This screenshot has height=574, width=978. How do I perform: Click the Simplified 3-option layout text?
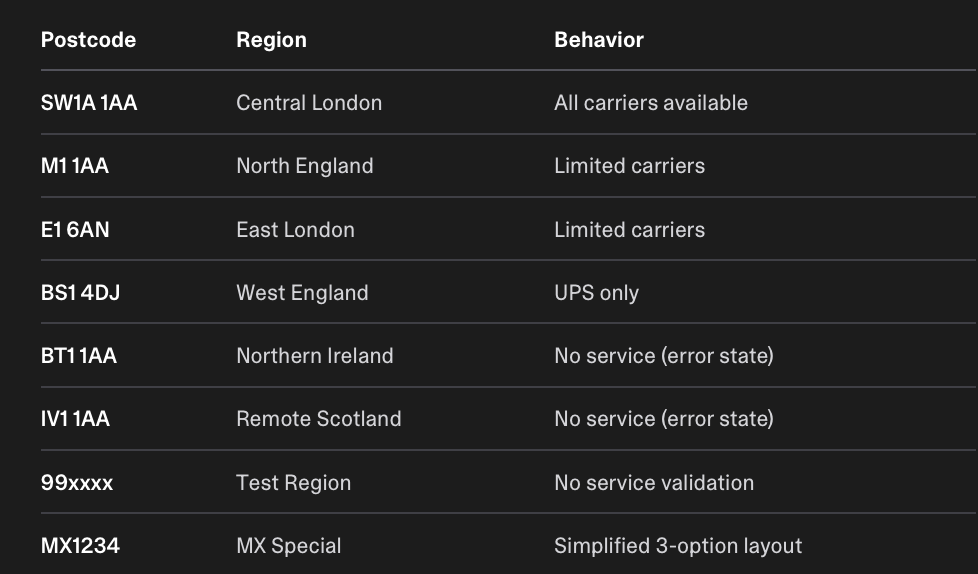678,546
